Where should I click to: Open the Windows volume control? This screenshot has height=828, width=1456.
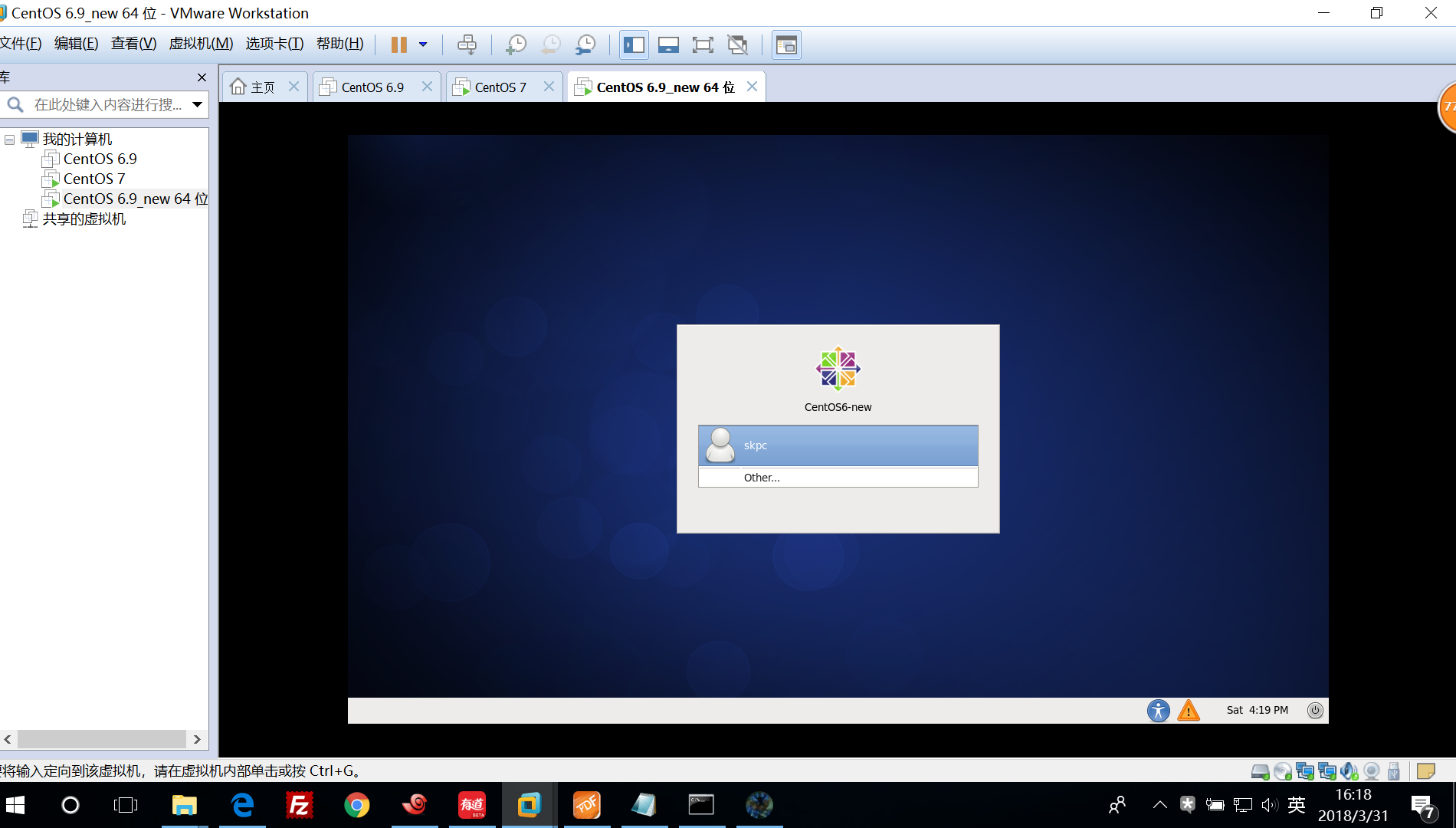click(x=1270, y=804)
